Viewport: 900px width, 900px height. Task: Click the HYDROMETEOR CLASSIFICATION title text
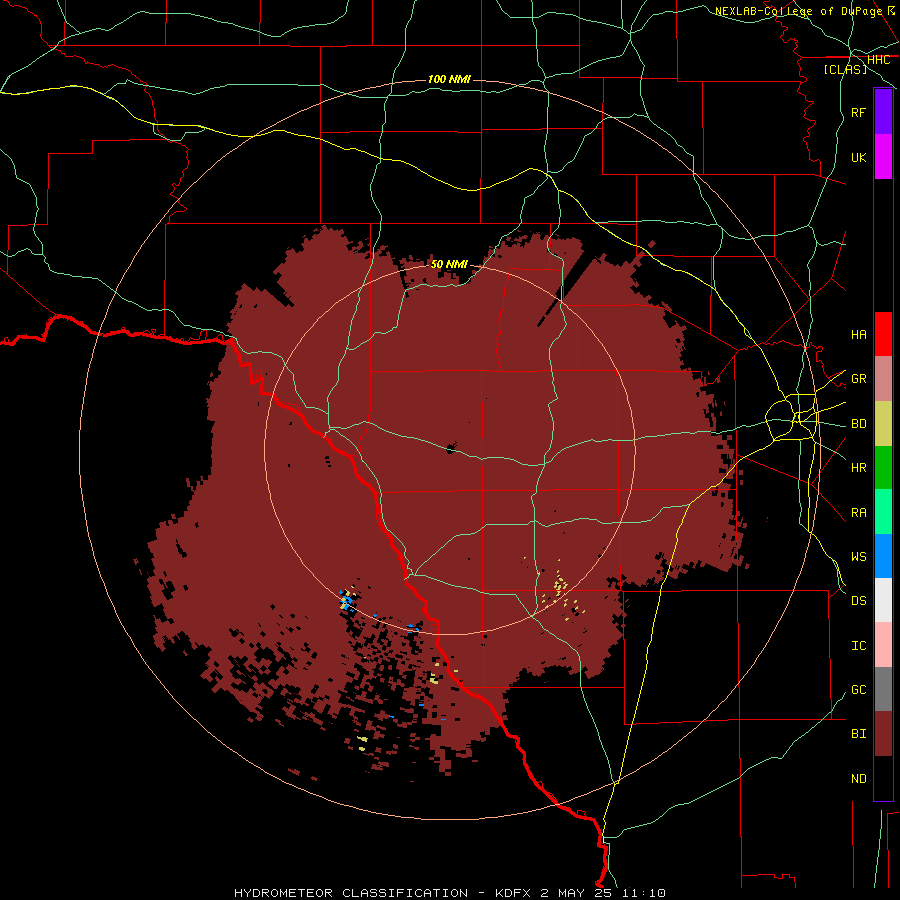click(x=351, y=893)
